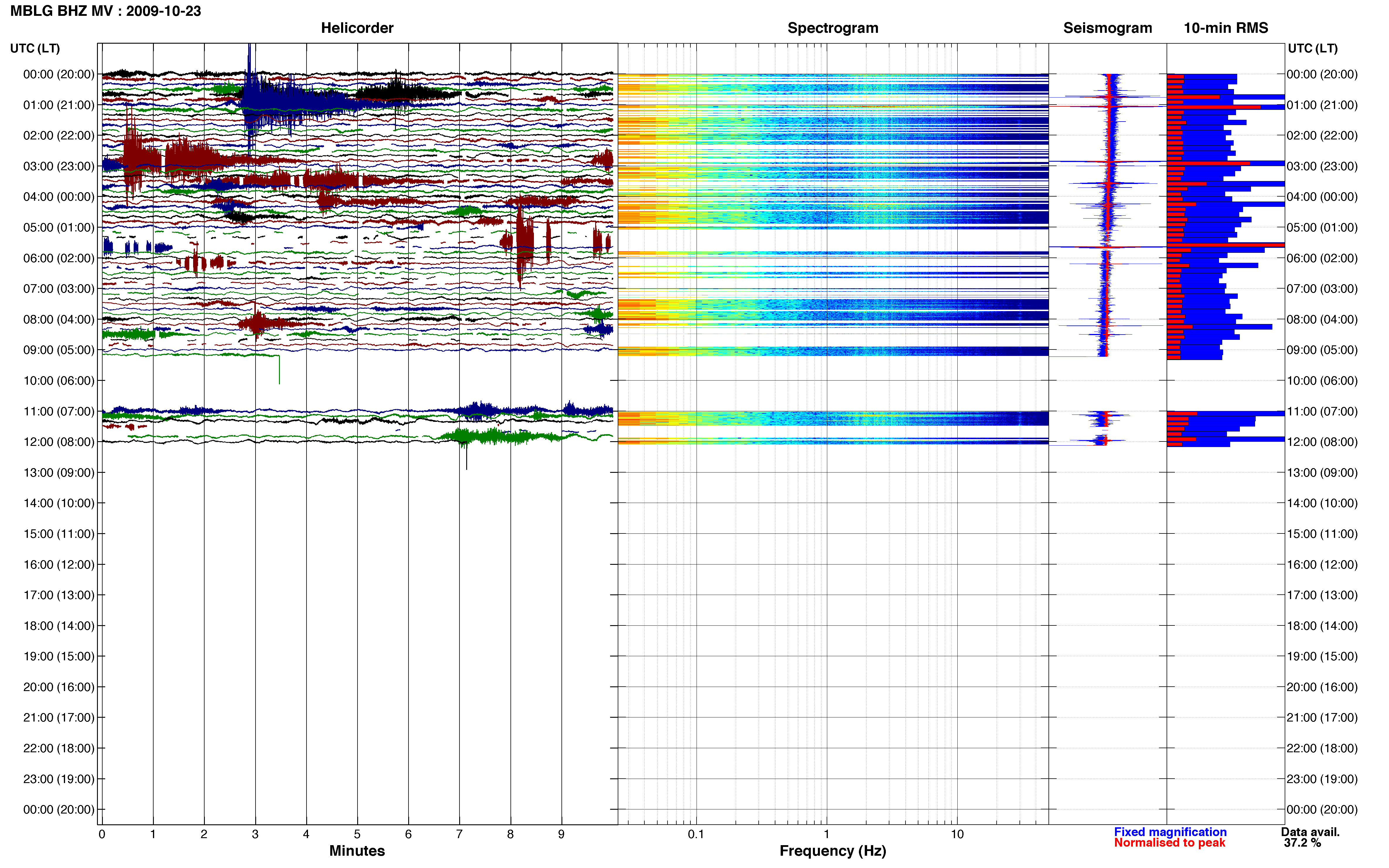This screenshot has width=1389, height=868.
Task: Click the '10-min RMS' panel heading
Action: pyautogui.click(x=1226, y=28)
